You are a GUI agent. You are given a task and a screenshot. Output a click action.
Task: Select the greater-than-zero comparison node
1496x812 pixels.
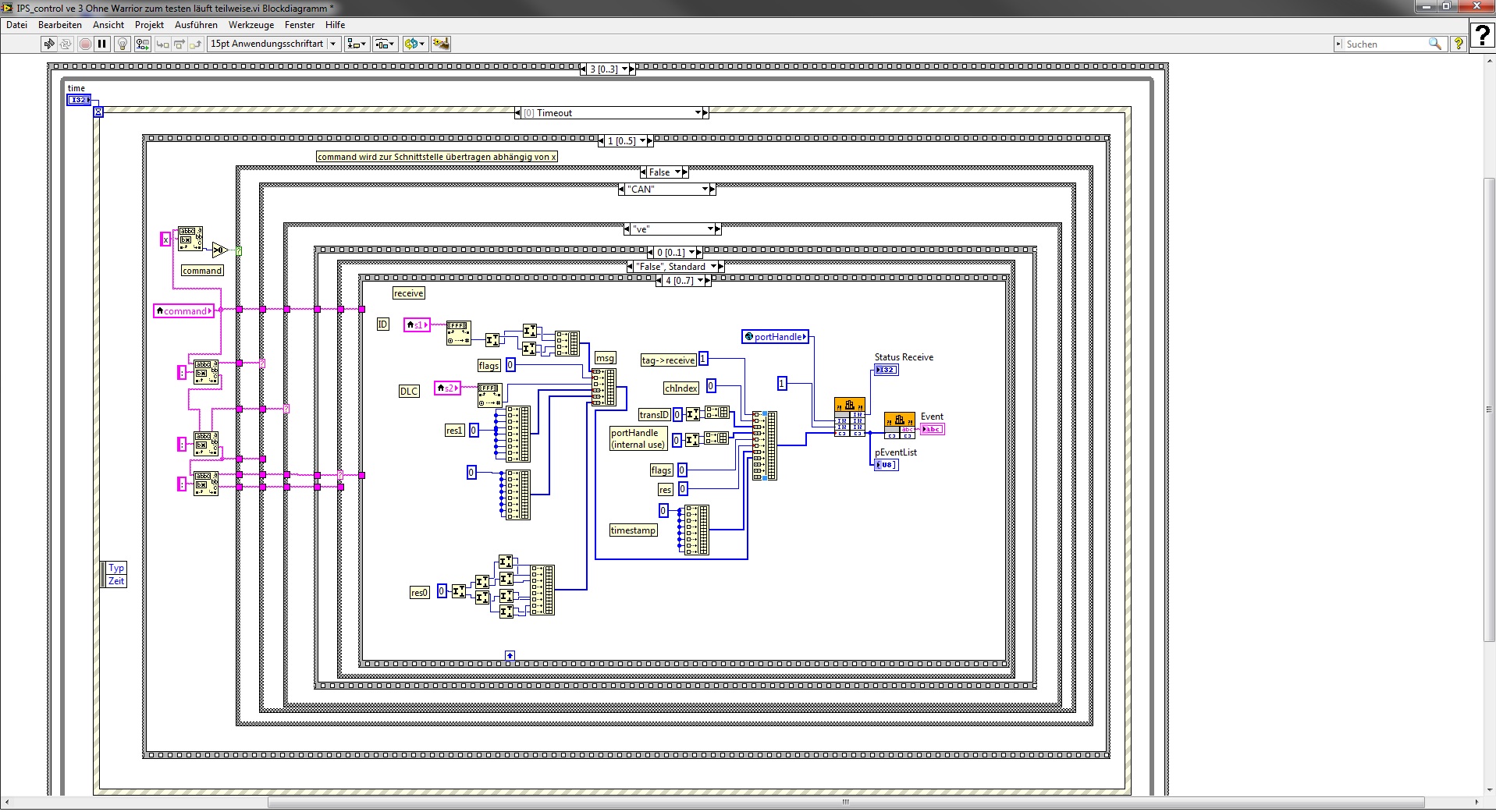(x=220, y=250)
